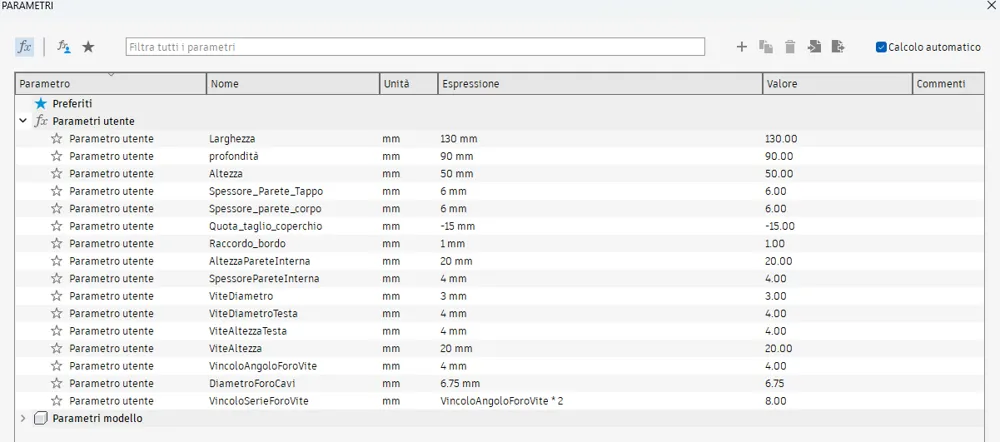Show user parameters filter icon
Image resolution: width=1000 pixels, height=442 pixels.
64,47
